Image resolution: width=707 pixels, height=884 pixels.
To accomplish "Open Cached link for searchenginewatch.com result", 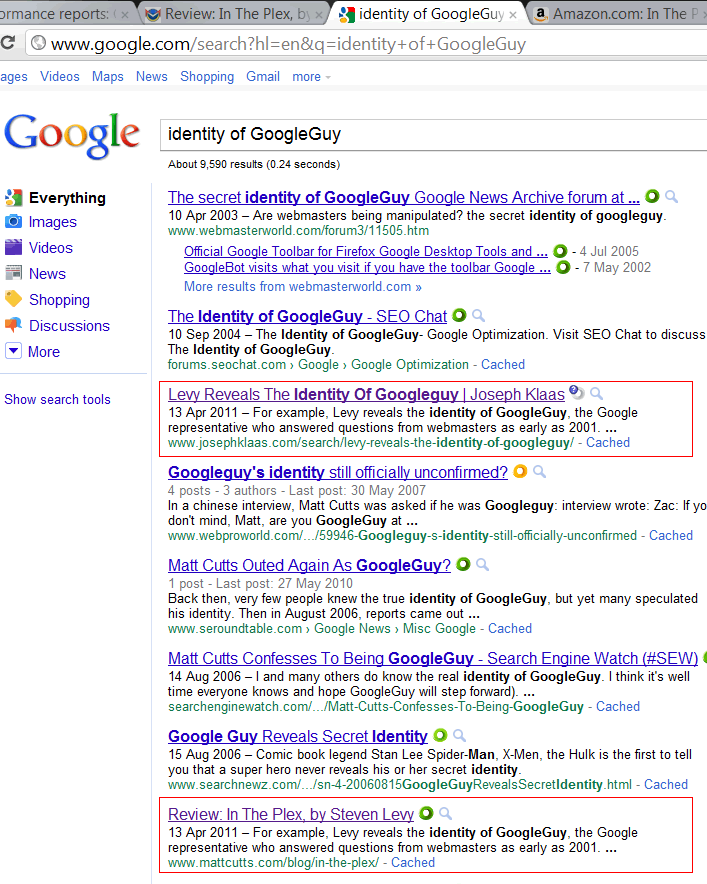I will (x=618, y=706).
